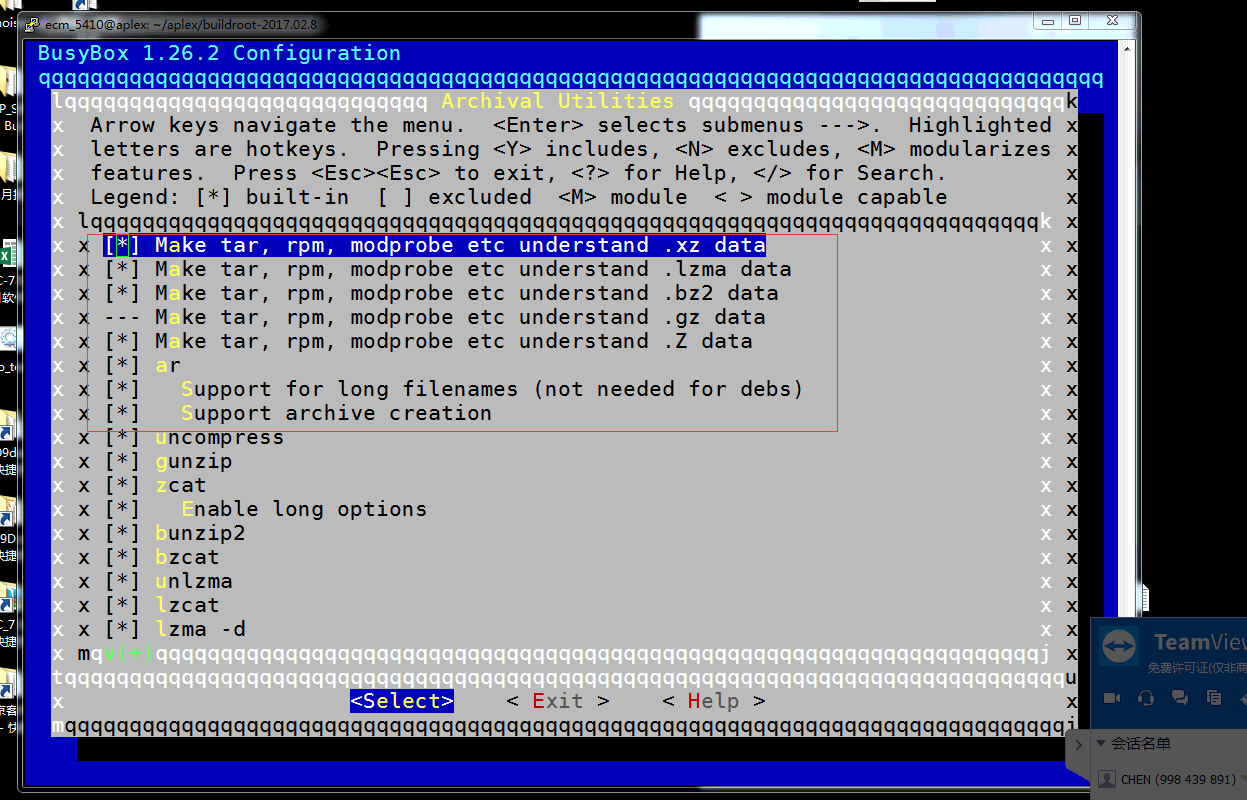Toggle .Z data support checkbox
This screenshot has width=1247, height=800.
pyautogui.click(x=122, y=341)
